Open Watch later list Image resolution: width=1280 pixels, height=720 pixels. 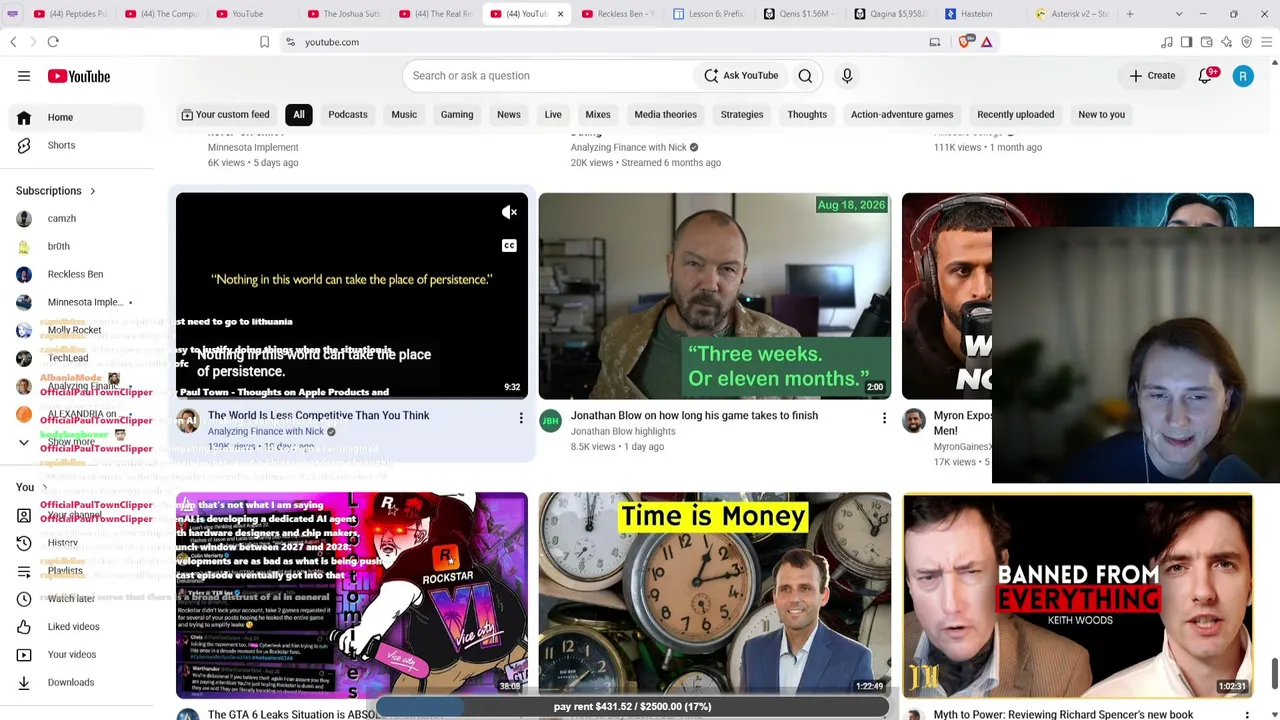point(76,599)
